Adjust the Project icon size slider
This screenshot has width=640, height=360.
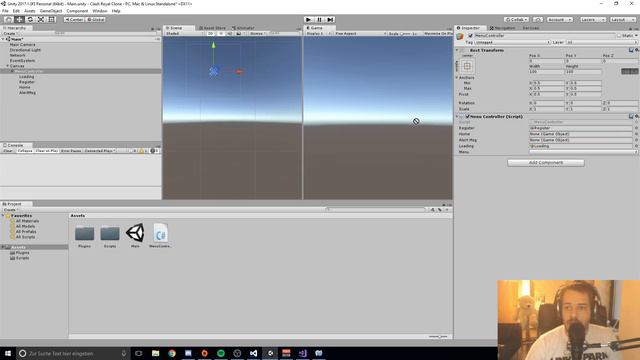[438, 337]
